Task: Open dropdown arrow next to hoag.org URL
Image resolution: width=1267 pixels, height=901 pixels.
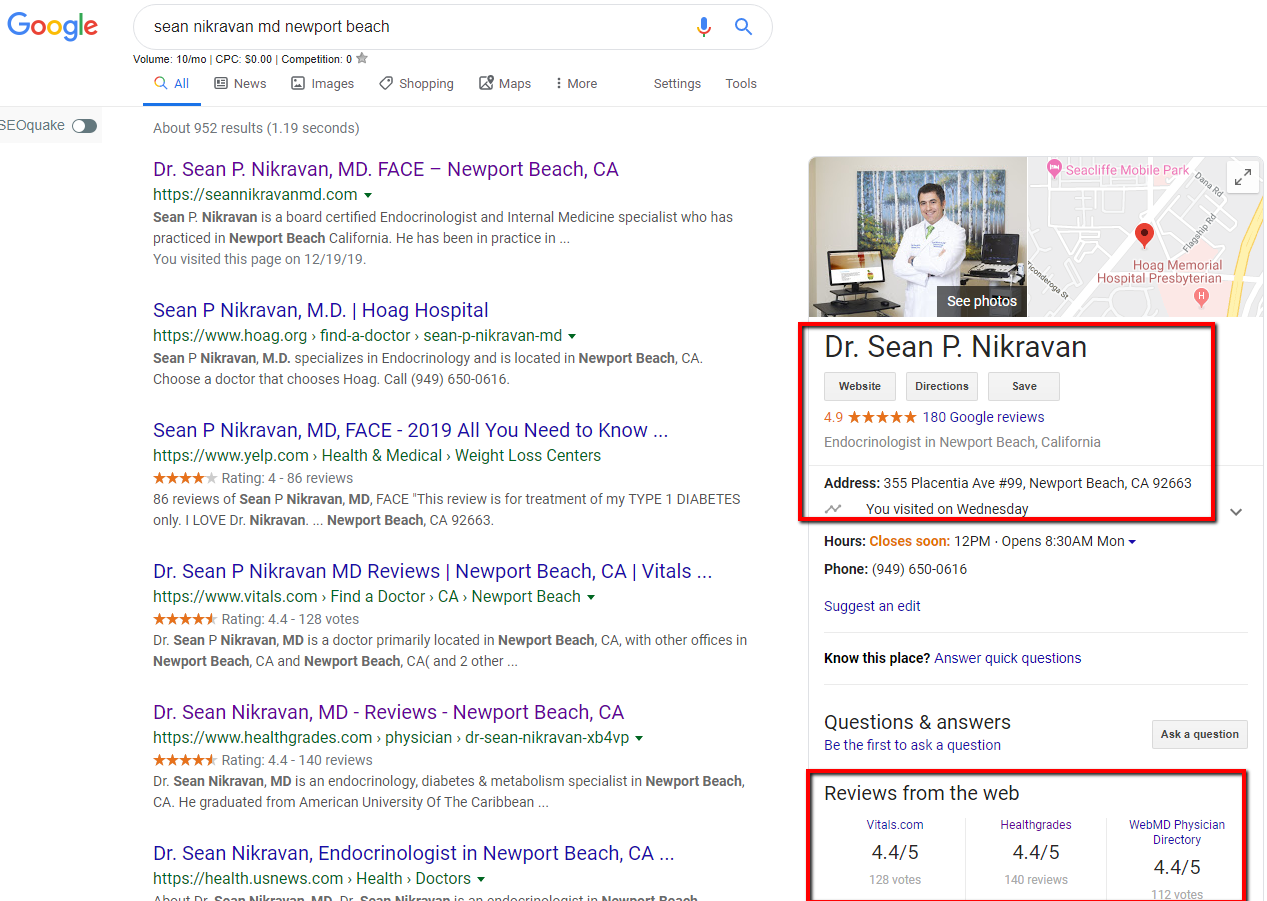Action: click(x=572, y=336)
